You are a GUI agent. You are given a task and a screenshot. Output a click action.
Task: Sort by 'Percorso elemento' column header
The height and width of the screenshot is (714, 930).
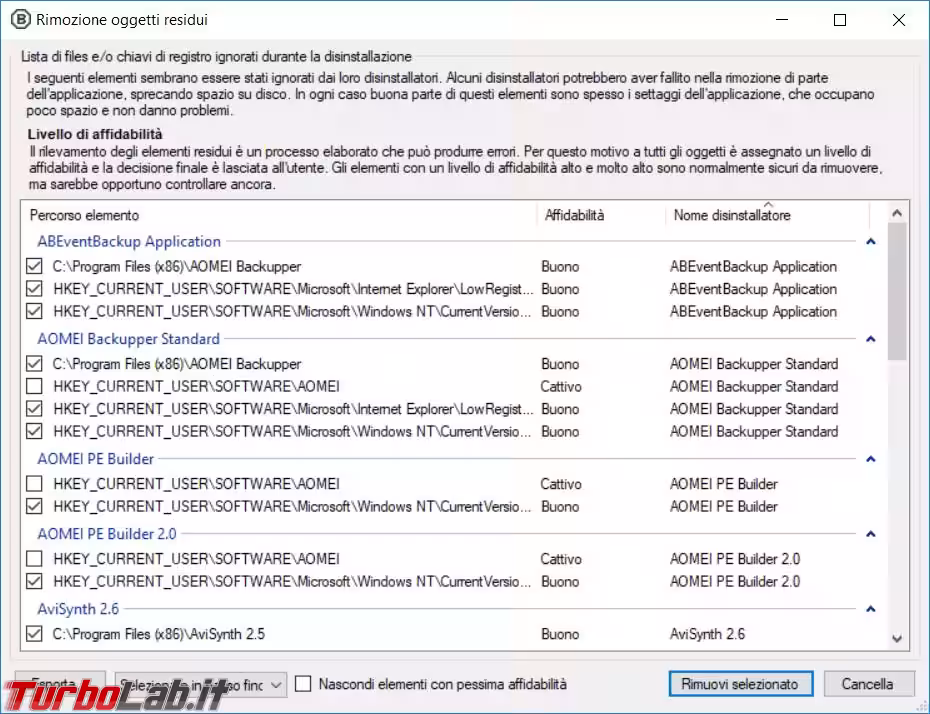coord(280,215)
